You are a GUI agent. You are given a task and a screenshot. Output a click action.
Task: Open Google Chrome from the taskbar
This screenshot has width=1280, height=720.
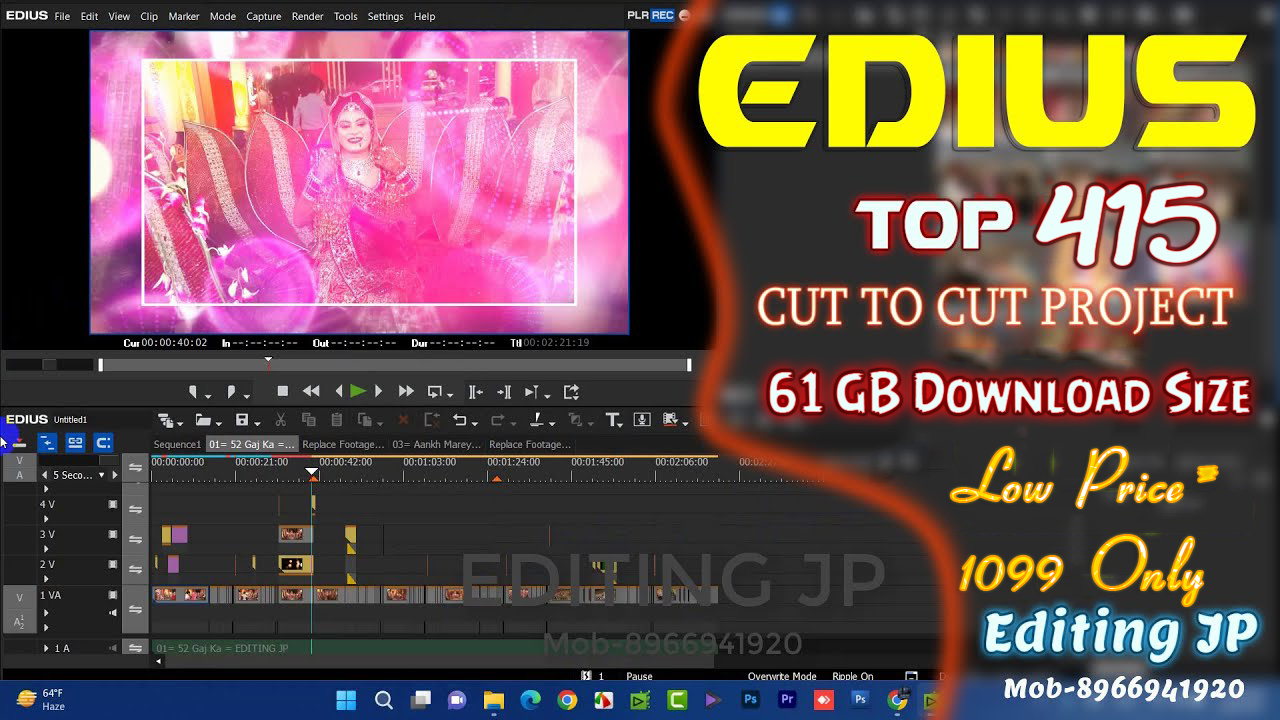[567, 700]
